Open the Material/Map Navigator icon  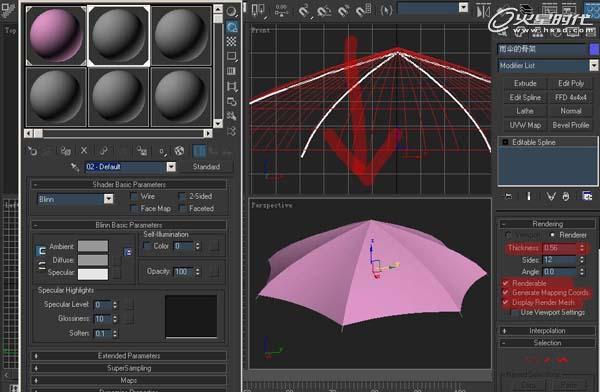click(231, 131)
